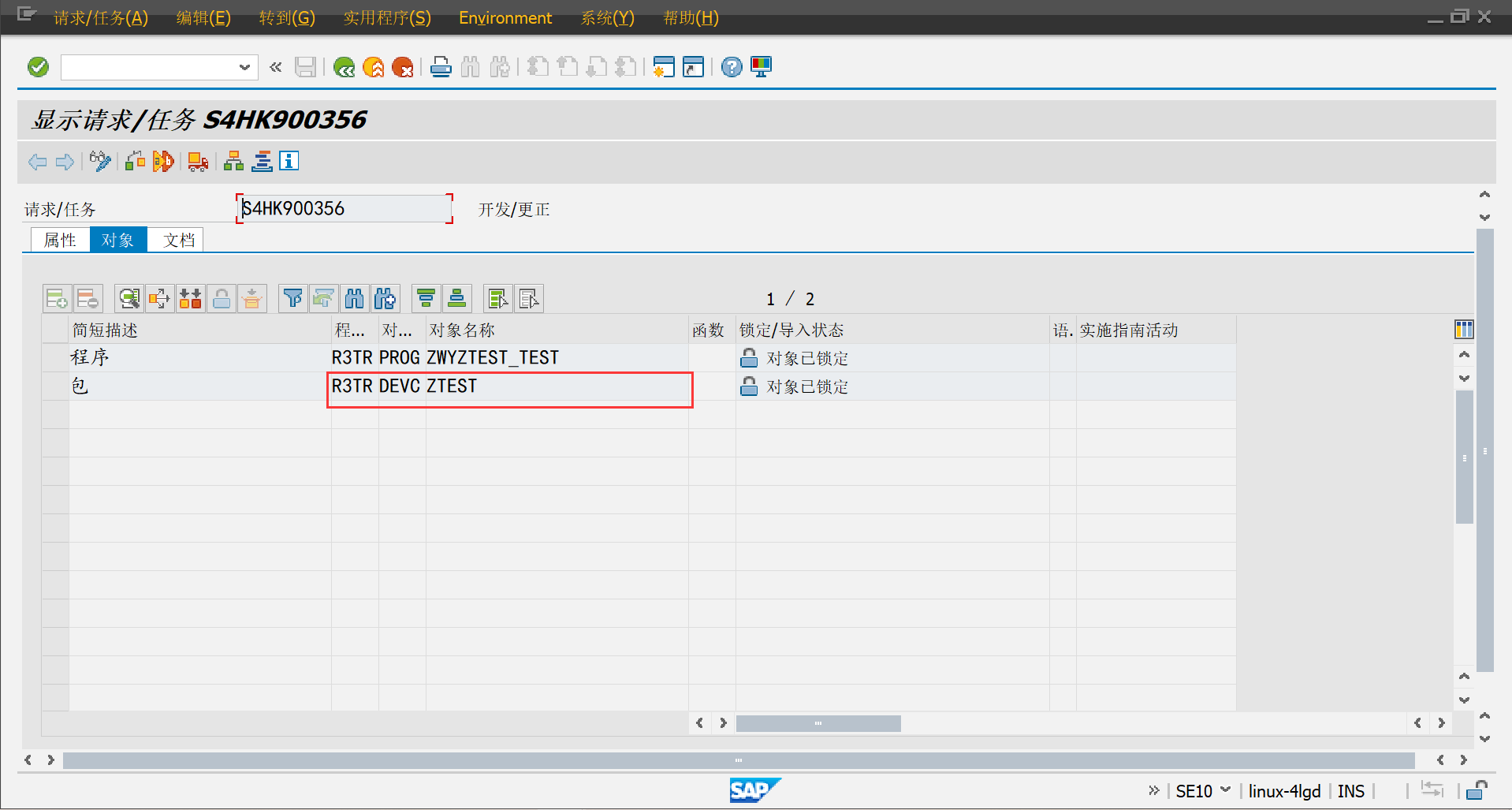Open the Environment menu
This screenshot has width=1512, height=810.
pyautogui.click(x=505, y=17)
